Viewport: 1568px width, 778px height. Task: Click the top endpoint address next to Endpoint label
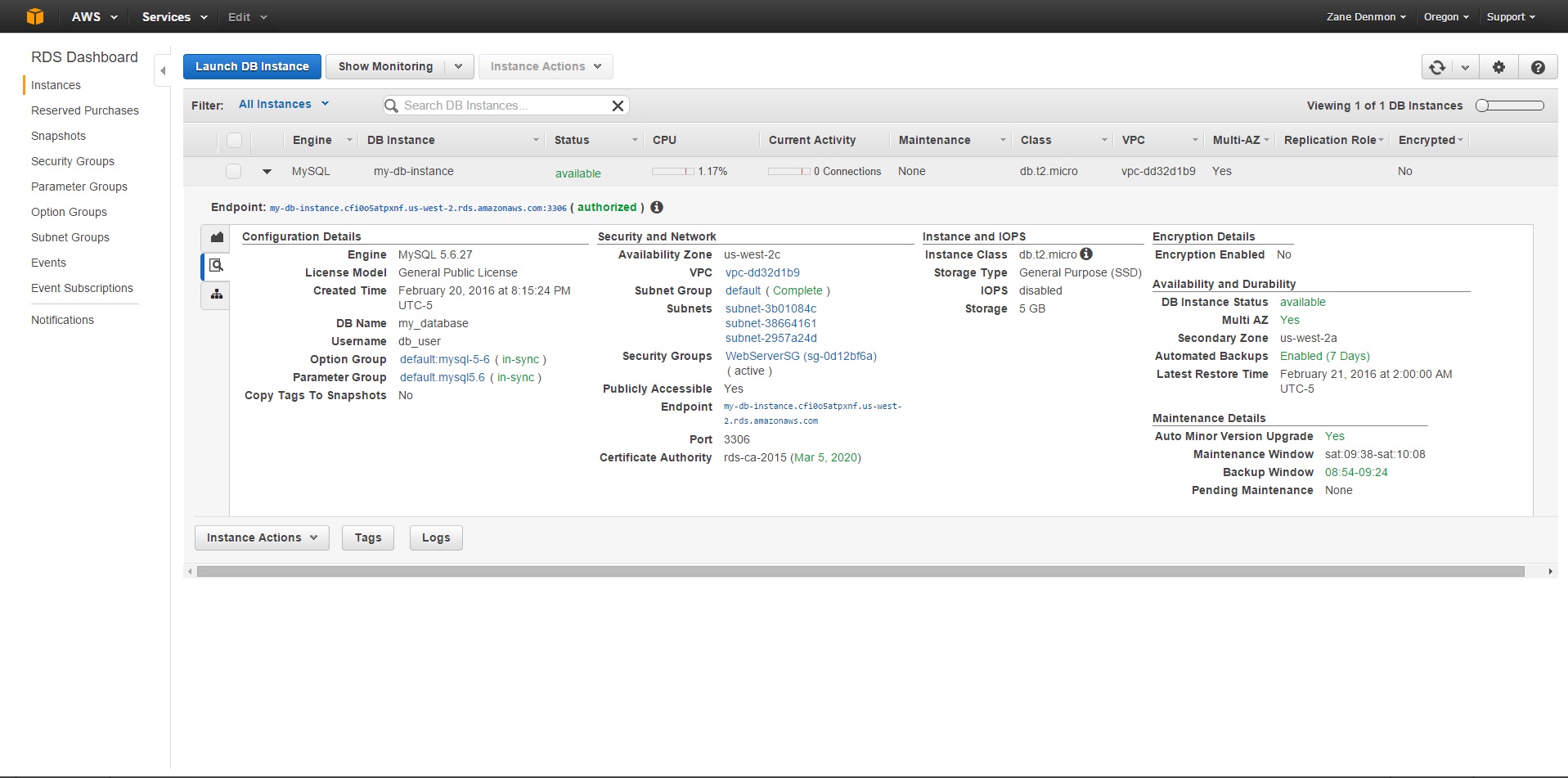coord(418,208)
